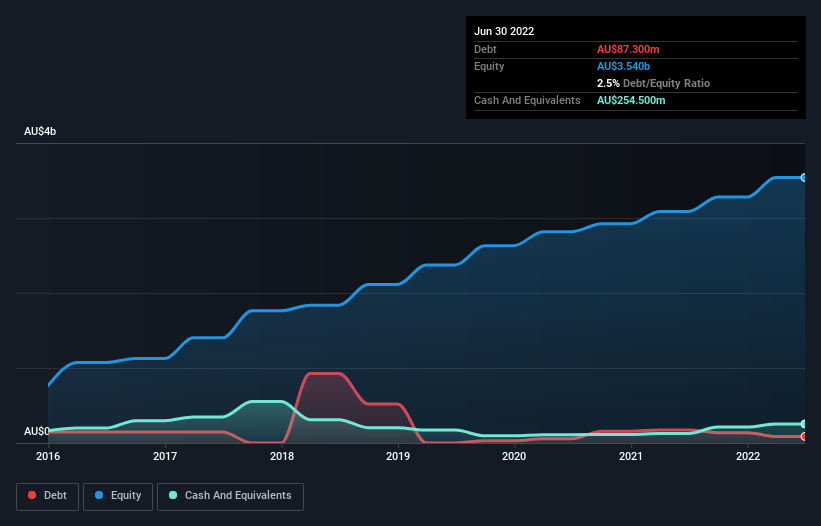Image resolution: width=821 pixels, height=526 pixels.
Task: Click the 2021 axis label
Action: tap(631, 456)
